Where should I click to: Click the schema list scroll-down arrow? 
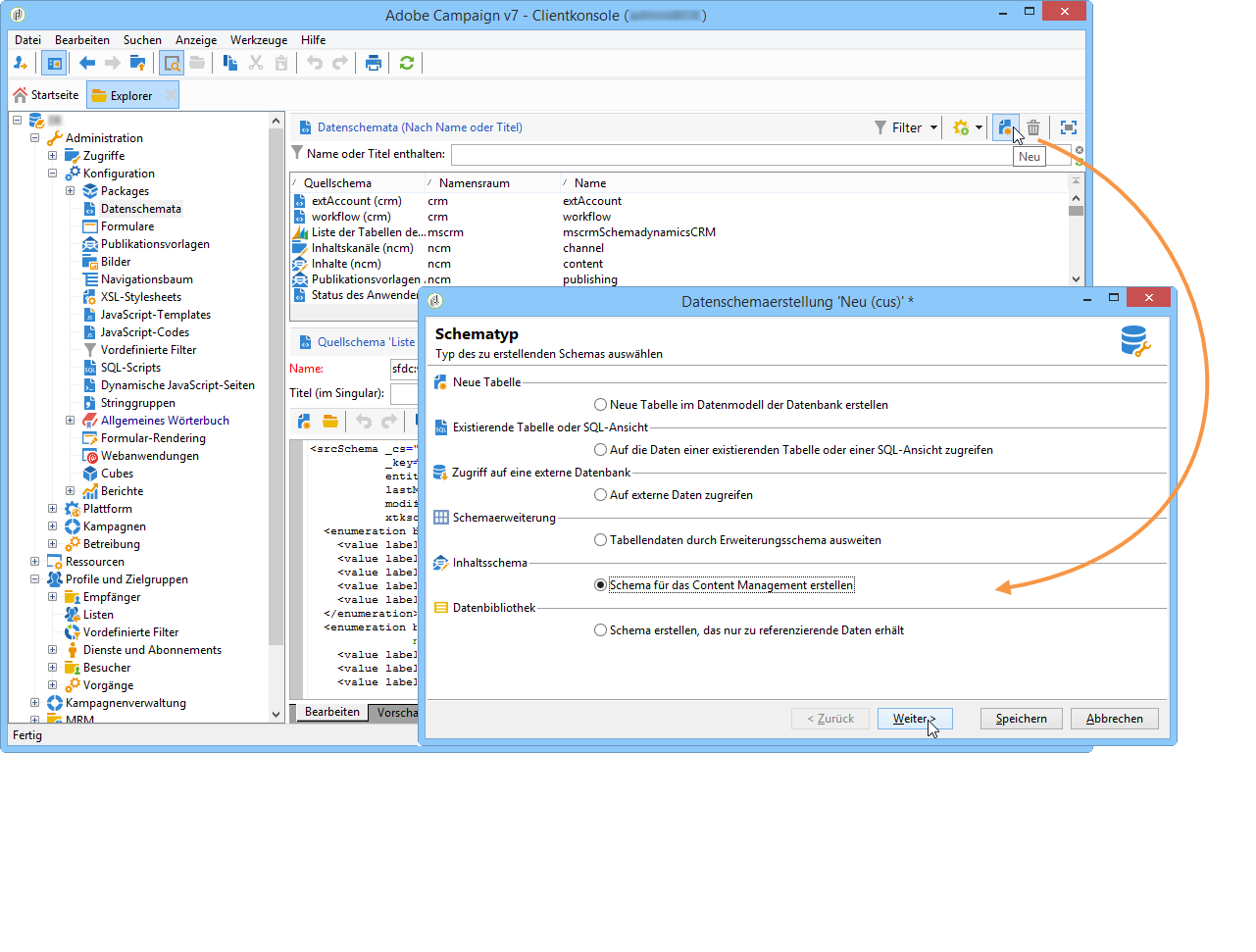(x=1076, y=279)
